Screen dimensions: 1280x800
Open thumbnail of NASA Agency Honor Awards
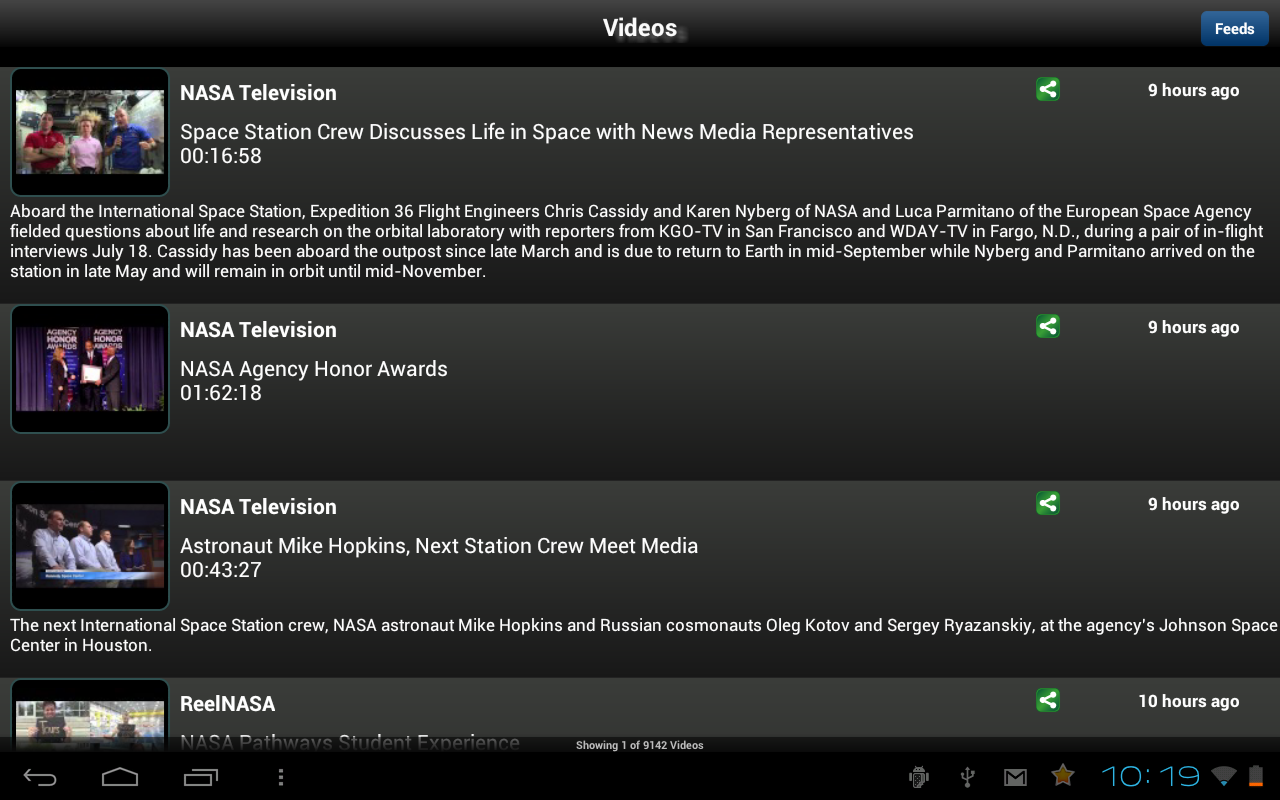coord(90,369)
